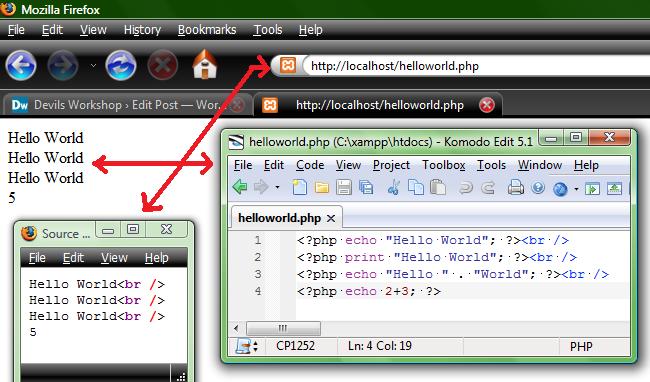Click Komodo Copy icon

click(x=416, y=188)
